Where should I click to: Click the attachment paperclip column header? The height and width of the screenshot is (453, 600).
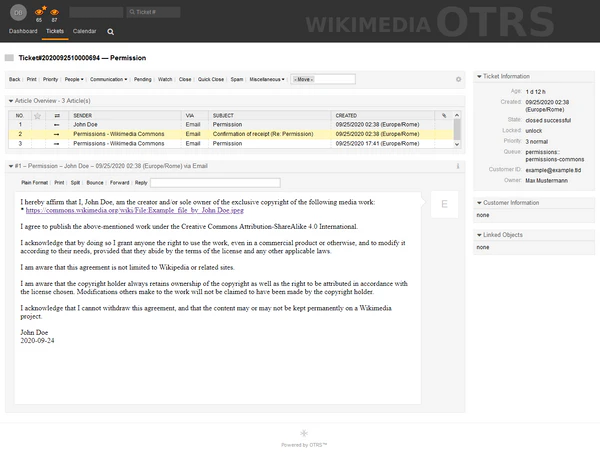pos(443,115)
